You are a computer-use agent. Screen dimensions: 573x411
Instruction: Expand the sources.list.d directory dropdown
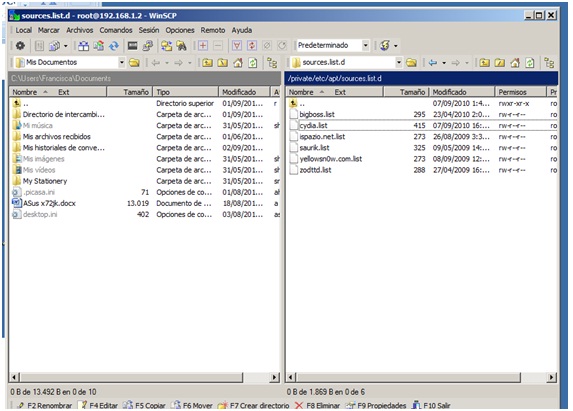[x=399, y=62]
